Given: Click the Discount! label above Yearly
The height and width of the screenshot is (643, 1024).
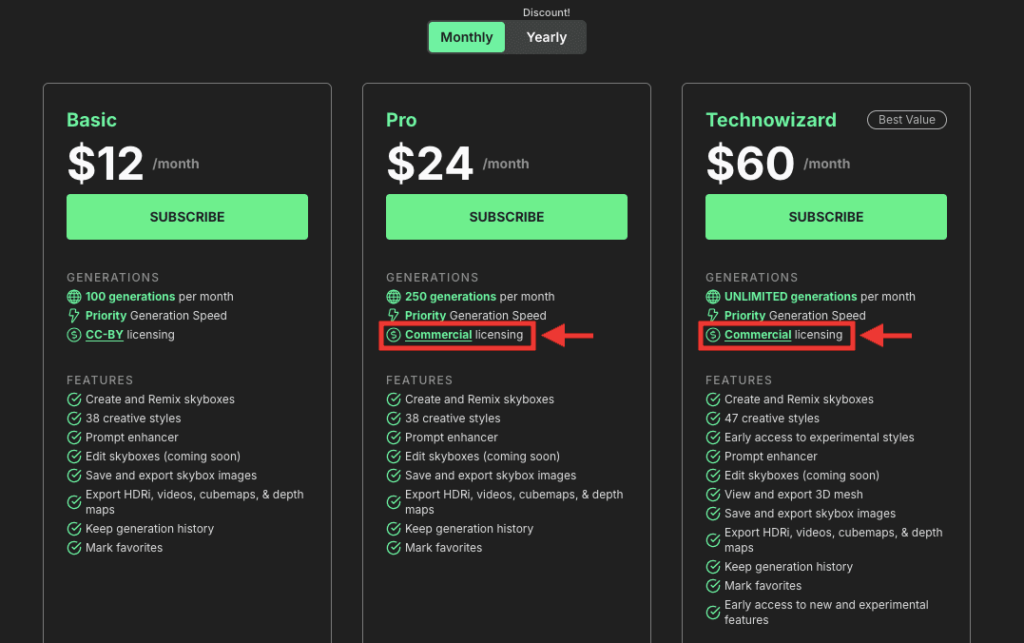Looking at the screenshot, I should pos(546,12).
